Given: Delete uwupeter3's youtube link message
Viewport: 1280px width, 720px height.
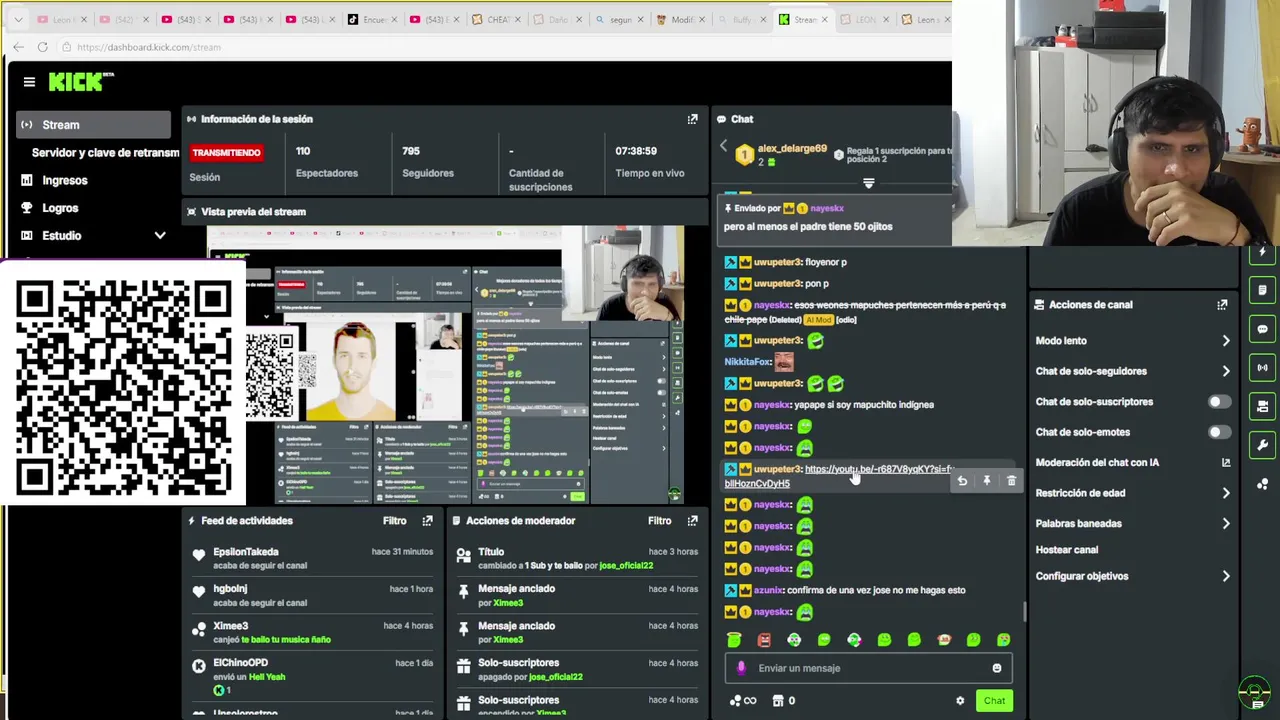Looking at the screenshot, I should pos(1011,481).
